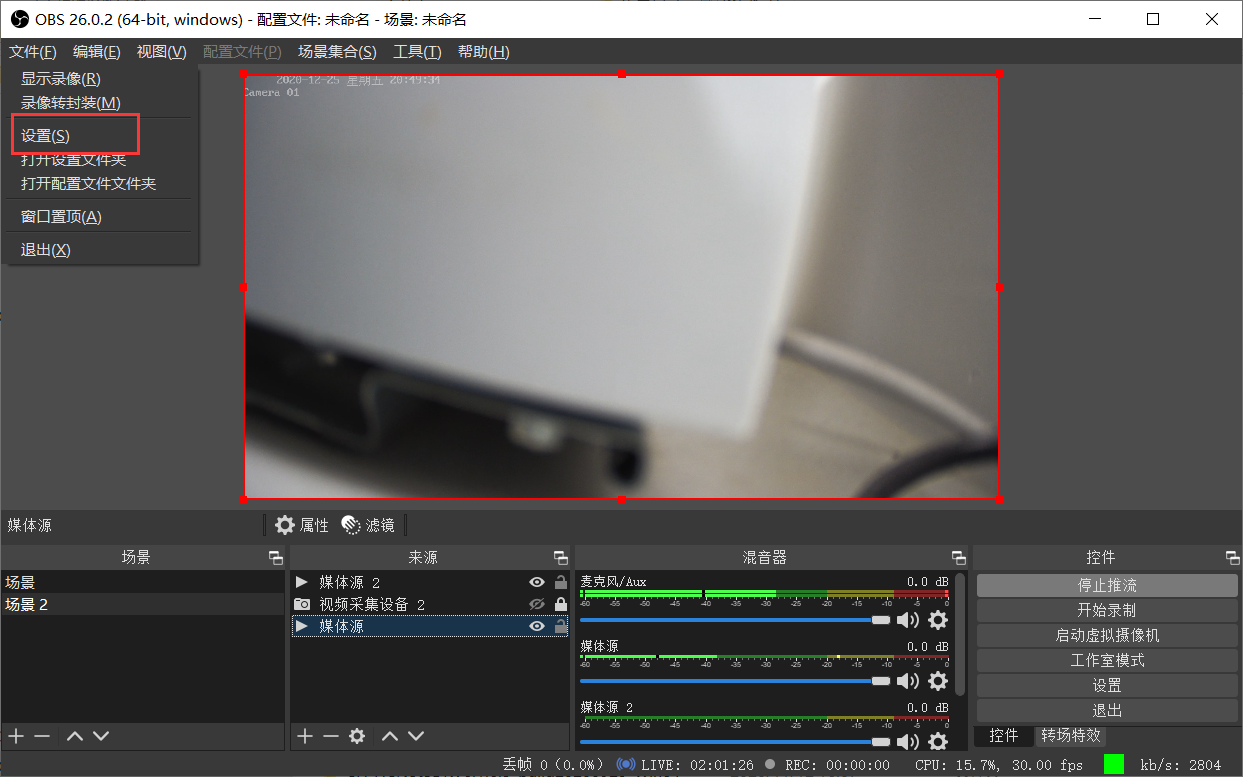Unlock the 视频采集设备 2 source

(560, 604)
